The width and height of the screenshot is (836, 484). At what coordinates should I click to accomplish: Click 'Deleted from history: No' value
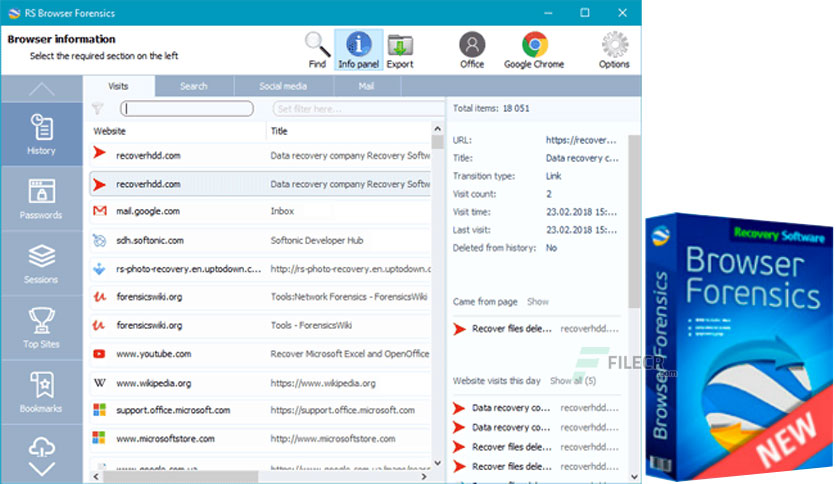(551, 248)
